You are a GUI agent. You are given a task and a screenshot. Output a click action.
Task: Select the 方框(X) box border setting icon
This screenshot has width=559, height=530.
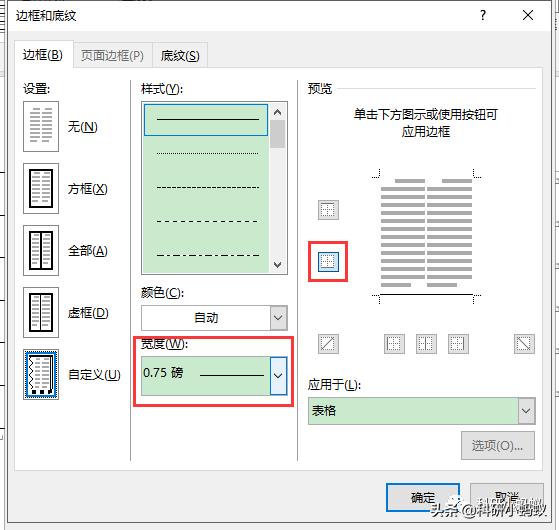41,189
